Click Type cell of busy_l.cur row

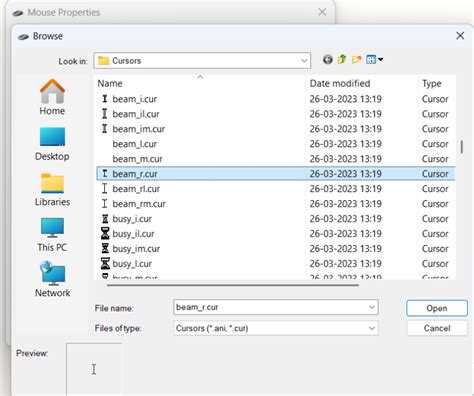click(x=435, y=264)
